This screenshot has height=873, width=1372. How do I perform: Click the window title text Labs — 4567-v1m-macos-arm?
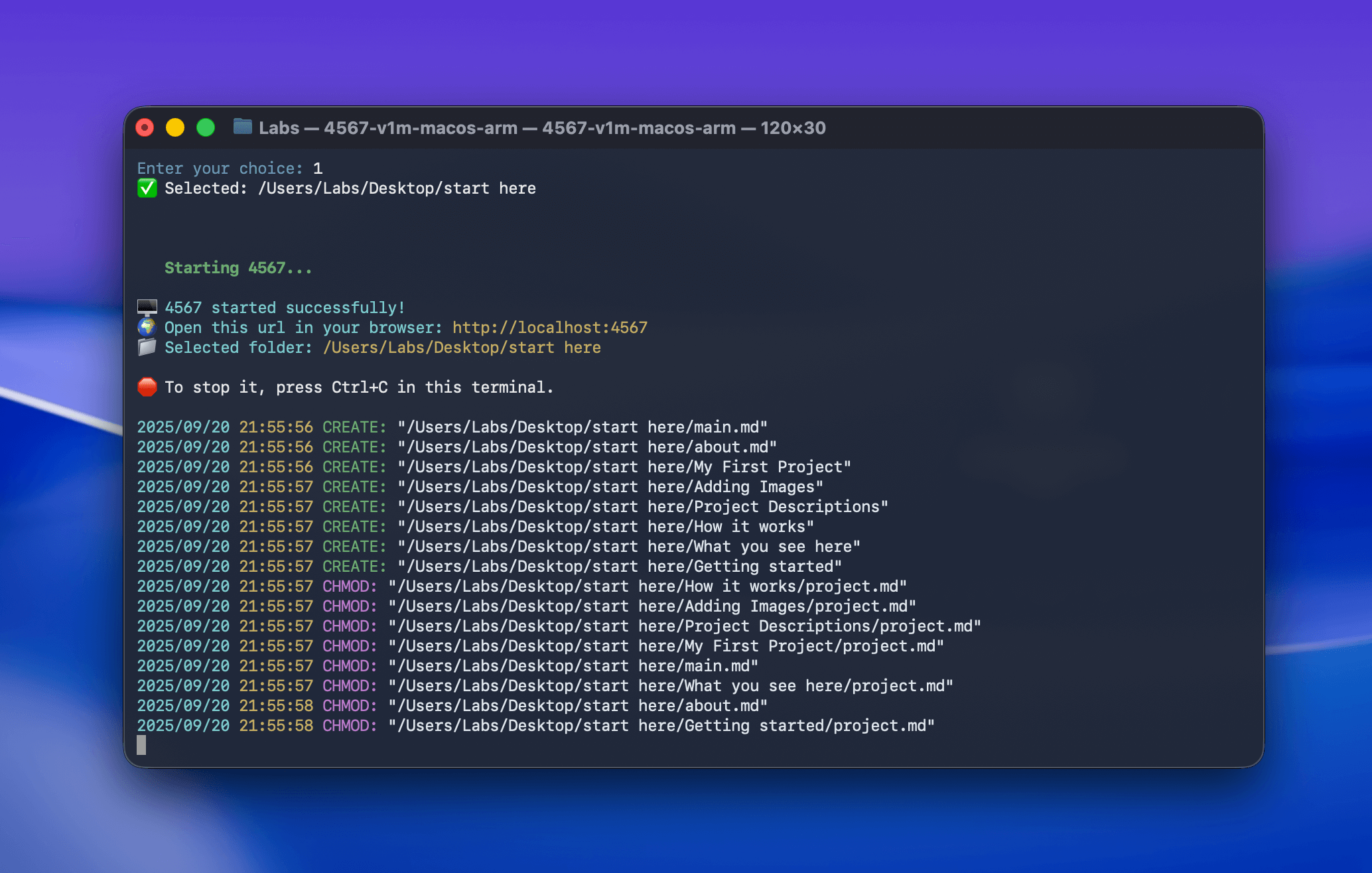click(541, 128)
